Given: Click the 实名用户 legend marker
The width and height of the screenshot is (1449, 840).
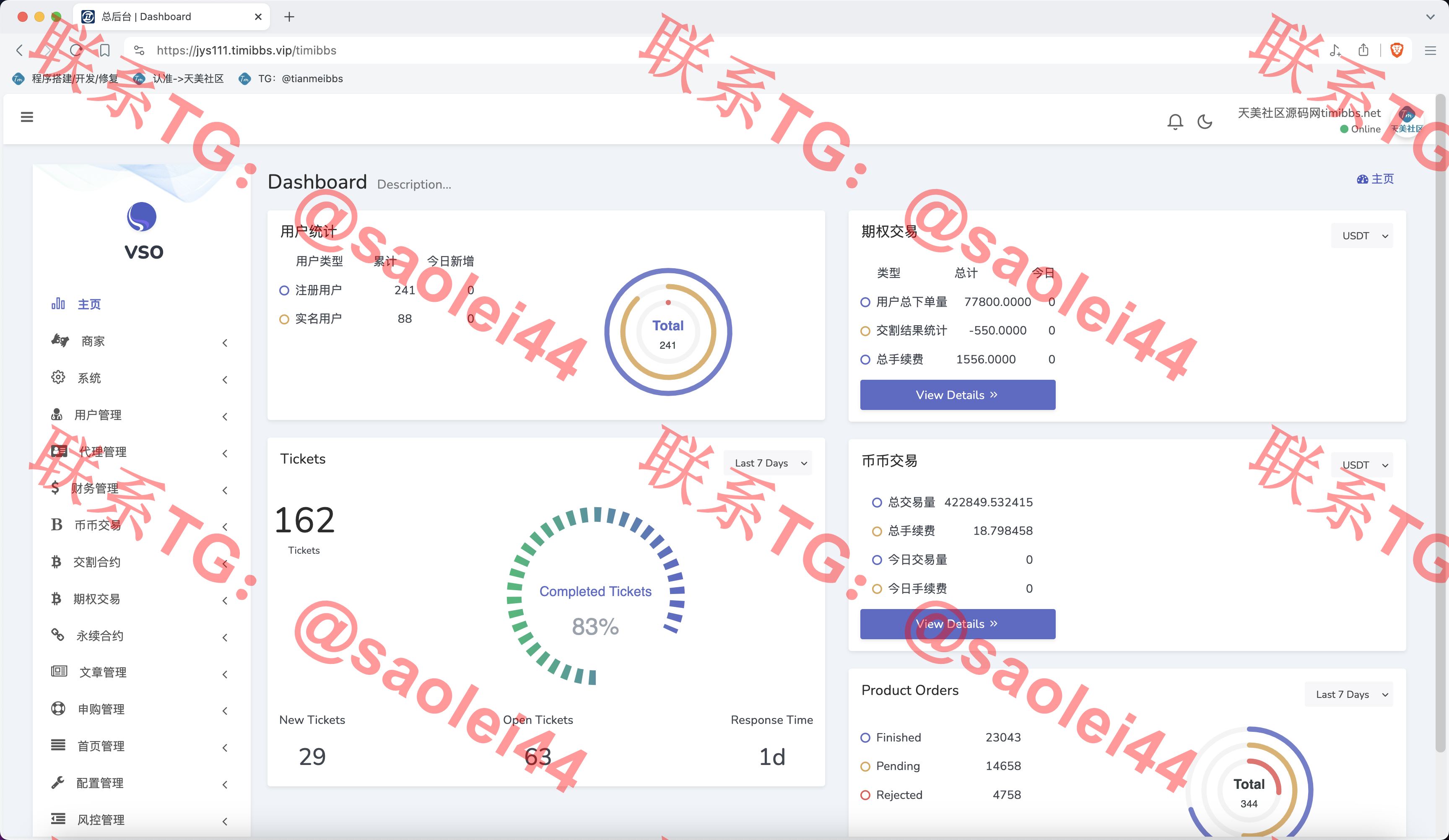Looking at the screenshot, I should pyautogui.click(x=284, y=319).
